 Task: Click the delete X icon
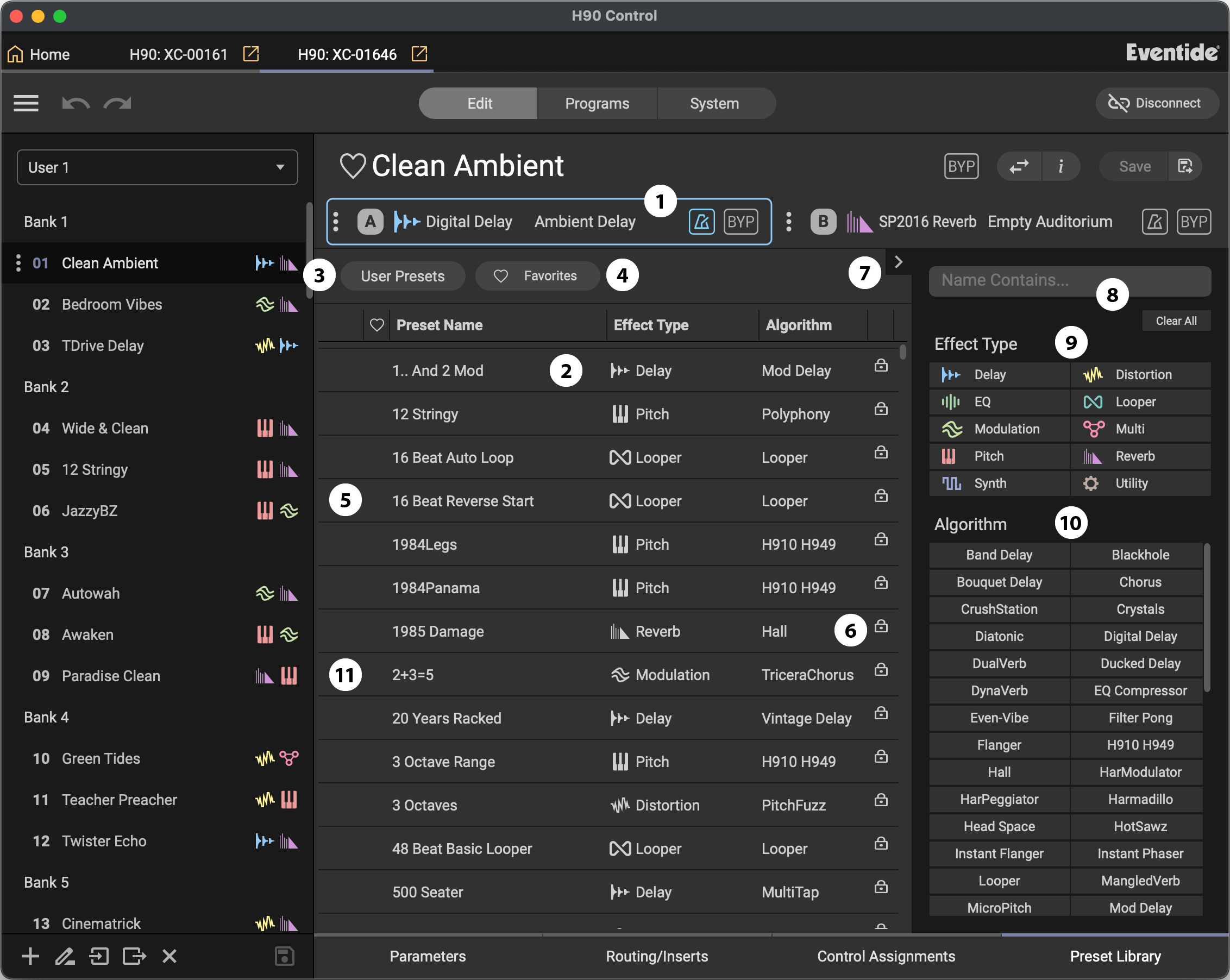(170, 956)
